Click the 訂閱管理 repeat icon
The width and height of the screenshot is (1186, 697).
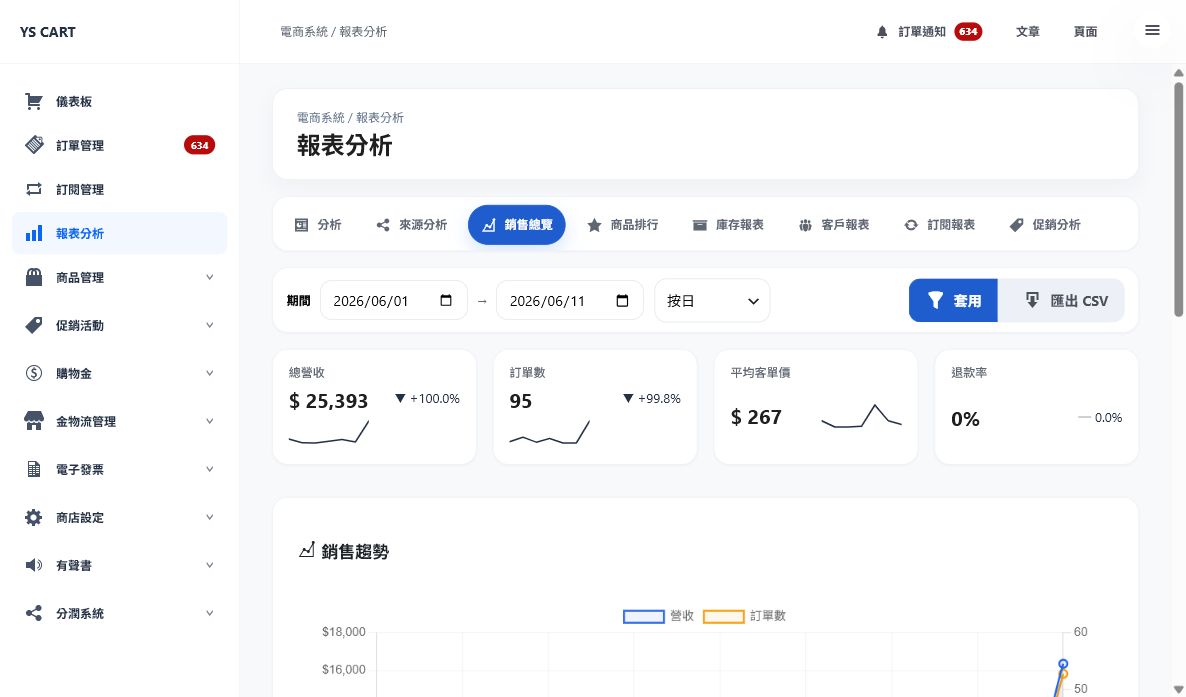tap(34, 189)
